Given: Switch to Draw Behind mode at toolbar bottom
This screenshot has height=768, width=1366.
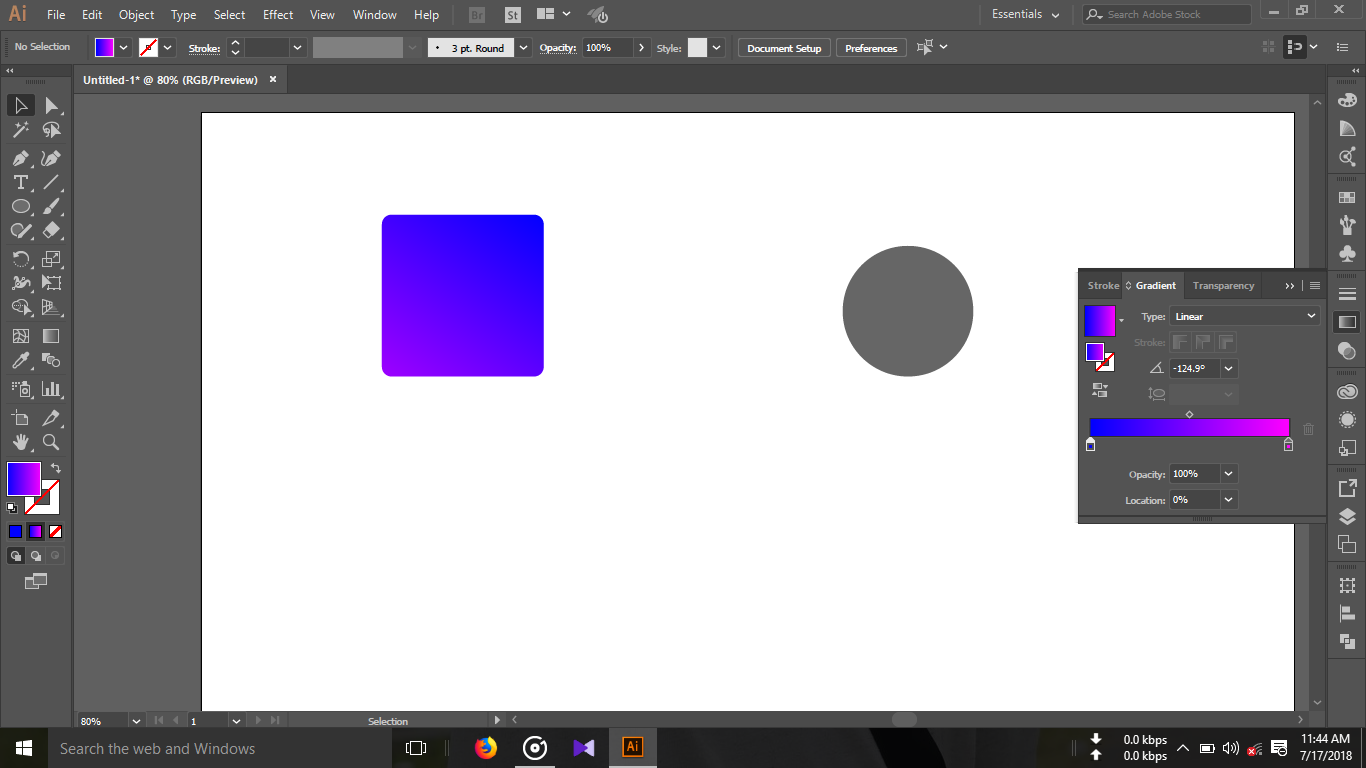Looking at the screenshot, I should click(x=36, y=555).
